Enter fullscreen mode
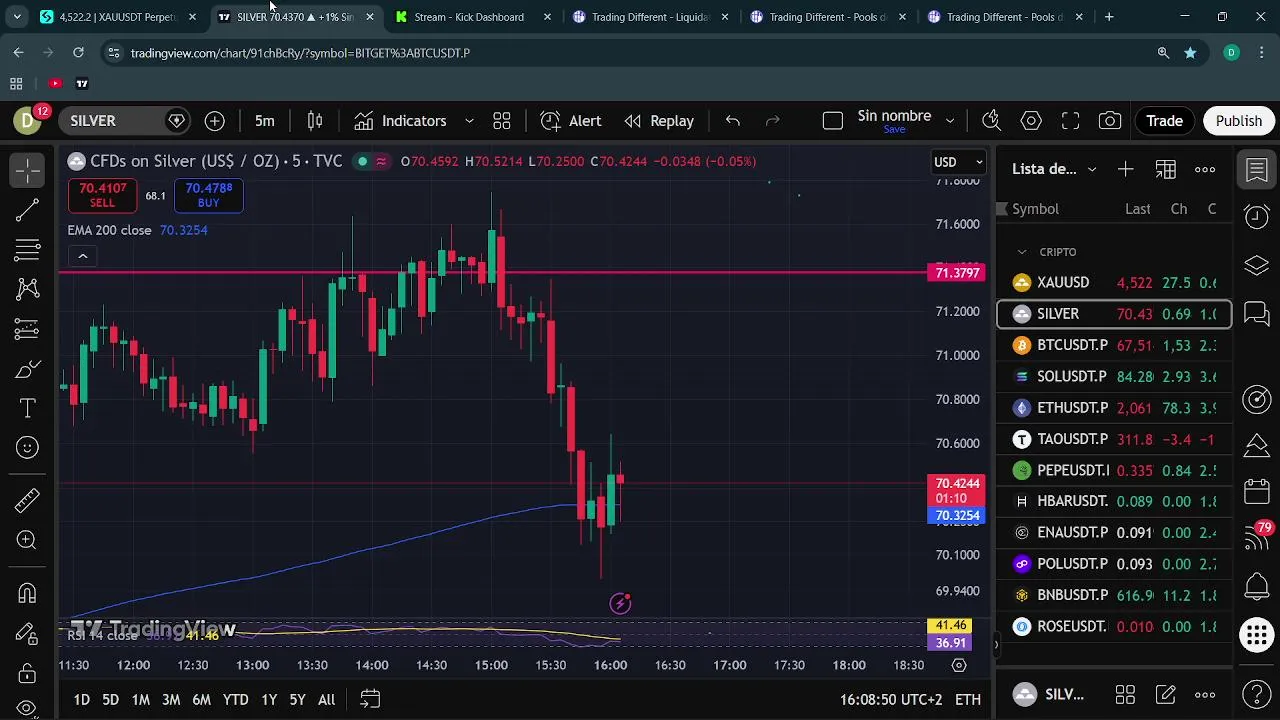 1070,121
